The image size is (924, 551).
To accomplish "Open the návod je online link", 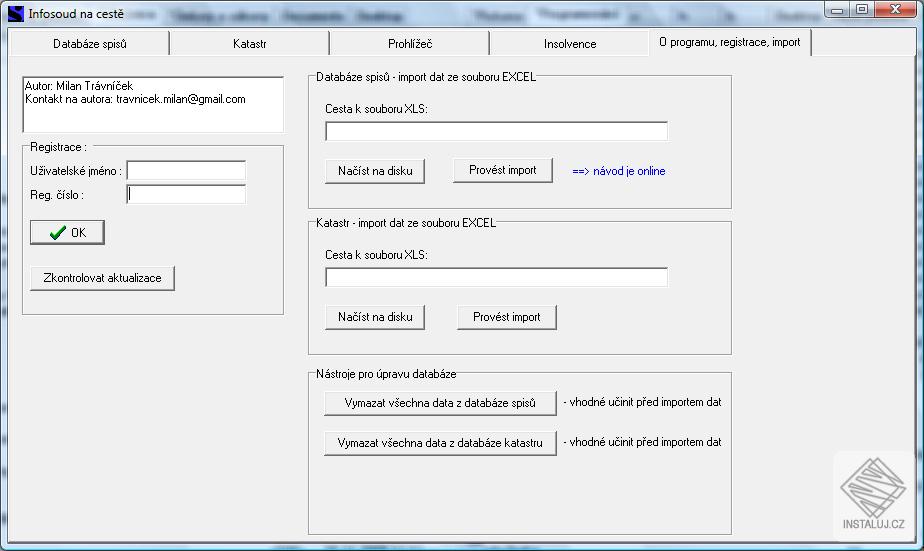I will point(619,171).
